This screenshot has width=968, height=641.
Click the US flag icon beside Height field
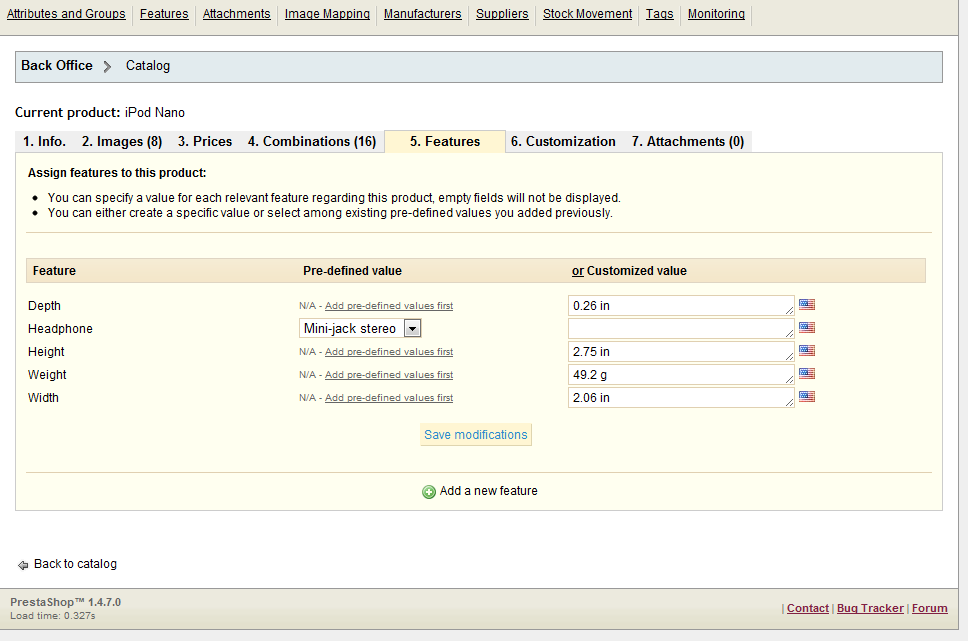(807, 351)
